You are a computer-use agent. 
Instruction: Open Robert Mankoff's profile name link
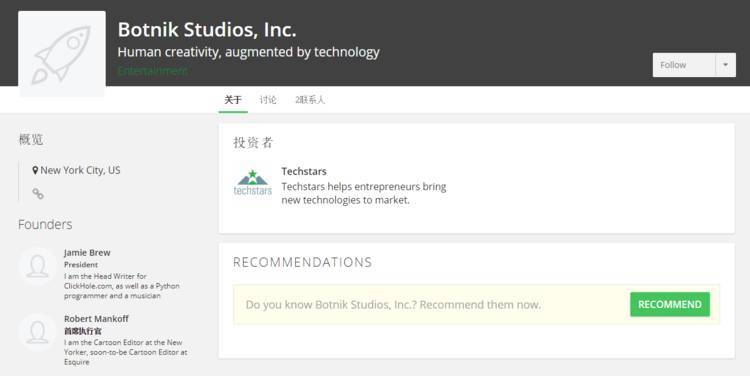[96, 319]
